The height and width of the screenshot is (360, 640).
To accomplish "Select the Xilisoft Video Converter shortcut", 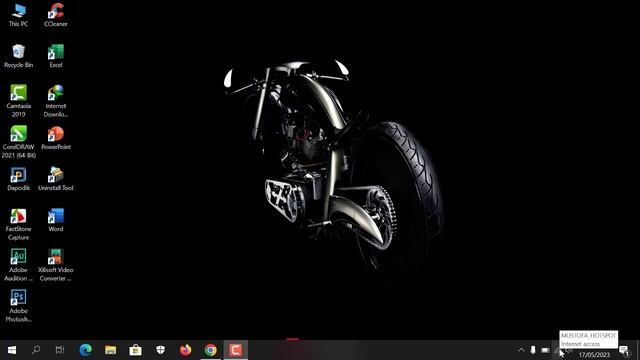I will tap(56, 265).
